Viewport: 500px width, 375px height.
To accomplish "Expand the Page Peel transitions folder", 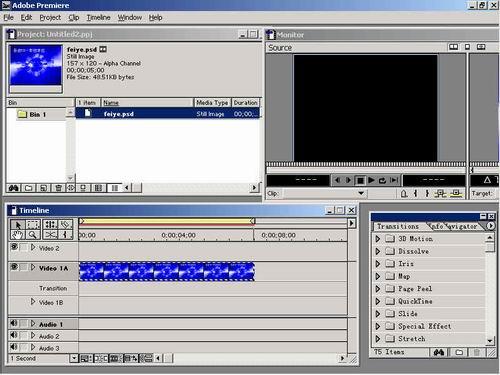I will coord(378,289).
